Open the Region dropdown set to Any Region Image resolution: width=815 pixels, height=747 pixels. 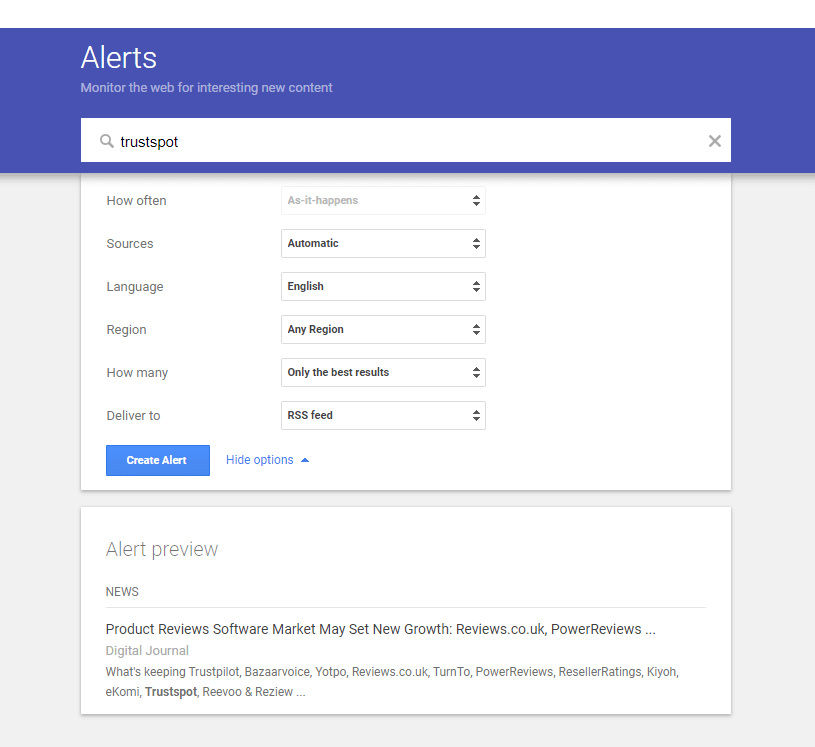pyautogui.click(x=383, y=330)
